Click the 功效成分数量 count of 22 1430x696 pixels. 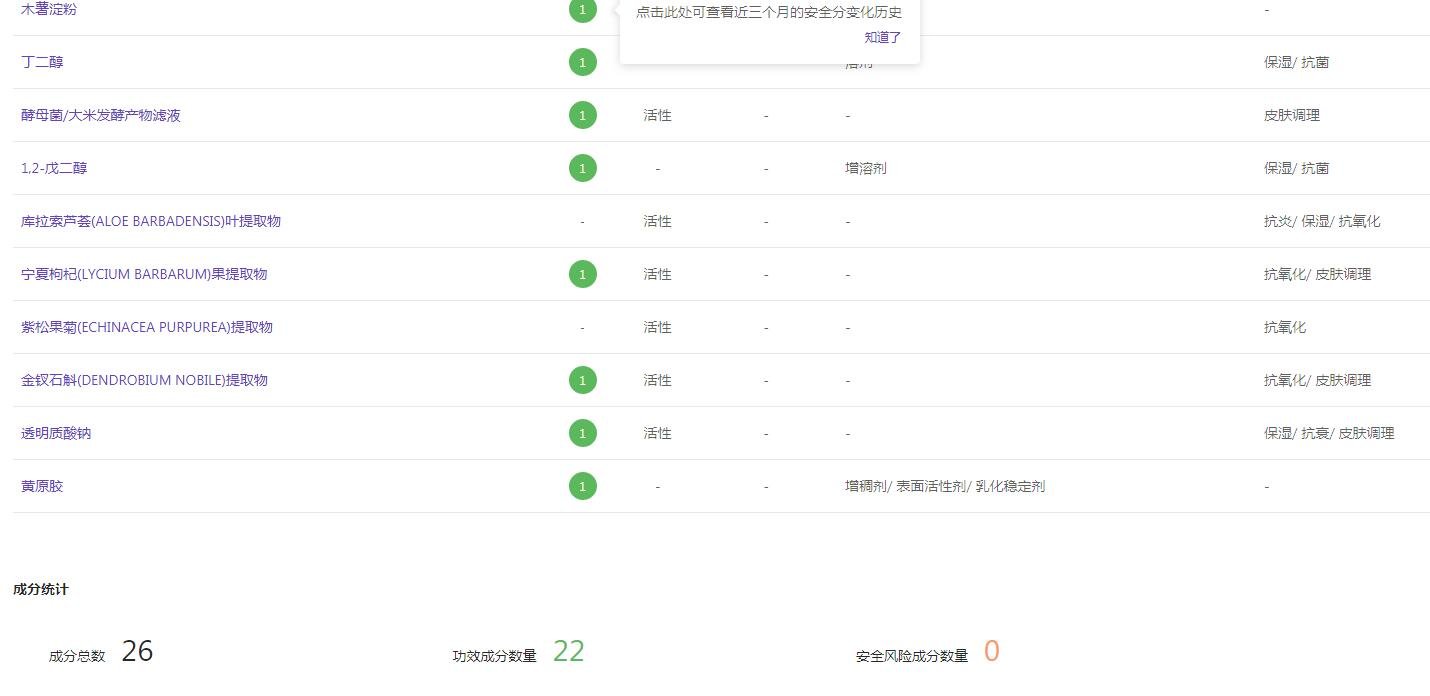point(568,652)
